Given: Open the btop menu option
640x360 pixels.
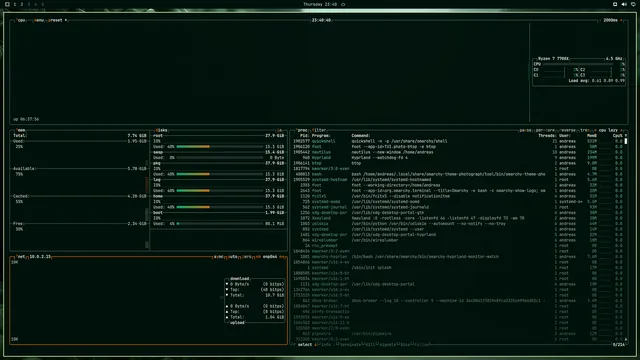Looking at the screenshot, I should pos(39,20).
